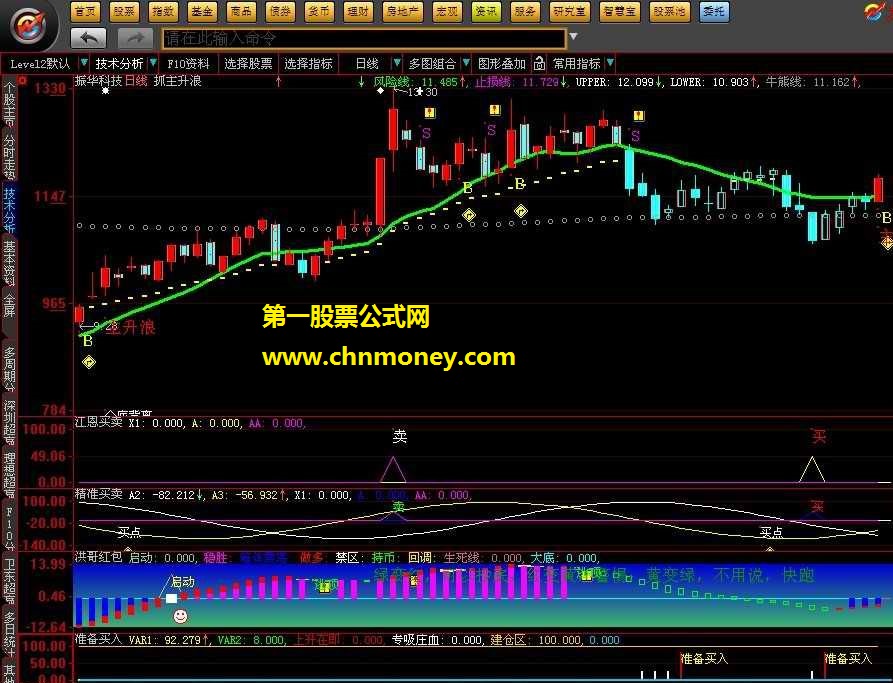Click 多图组合 in the toolbar

(432, 63)
